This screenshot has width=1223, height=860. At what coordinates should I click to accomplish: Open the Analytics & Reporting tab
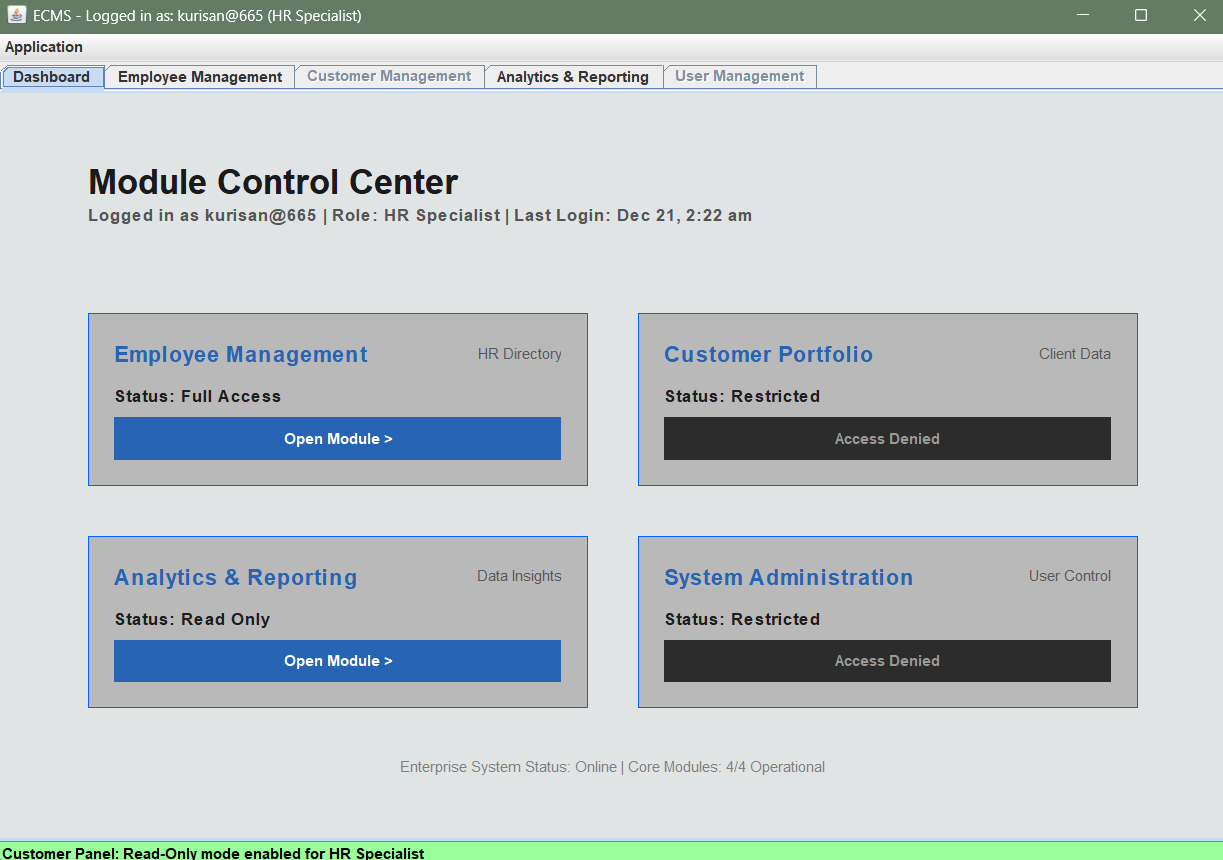tap(573, 76)
